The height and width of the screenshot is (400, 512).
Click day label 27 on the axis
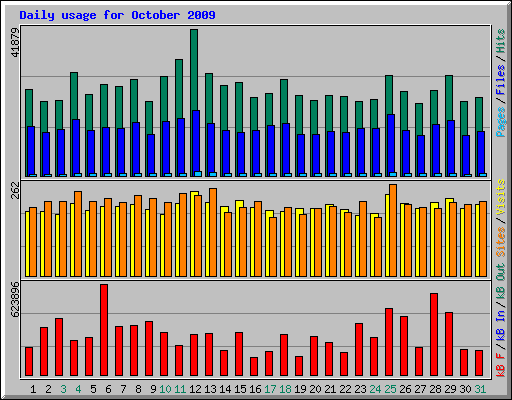coord(420,389)
